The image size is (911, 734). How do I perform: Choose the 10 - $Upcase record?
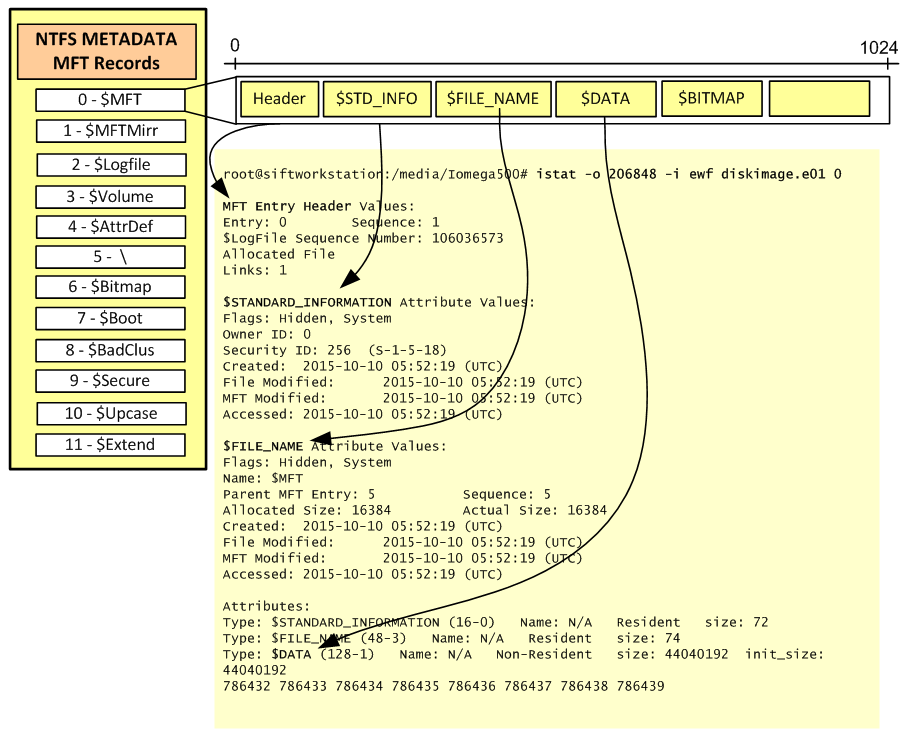click(110, 413)
